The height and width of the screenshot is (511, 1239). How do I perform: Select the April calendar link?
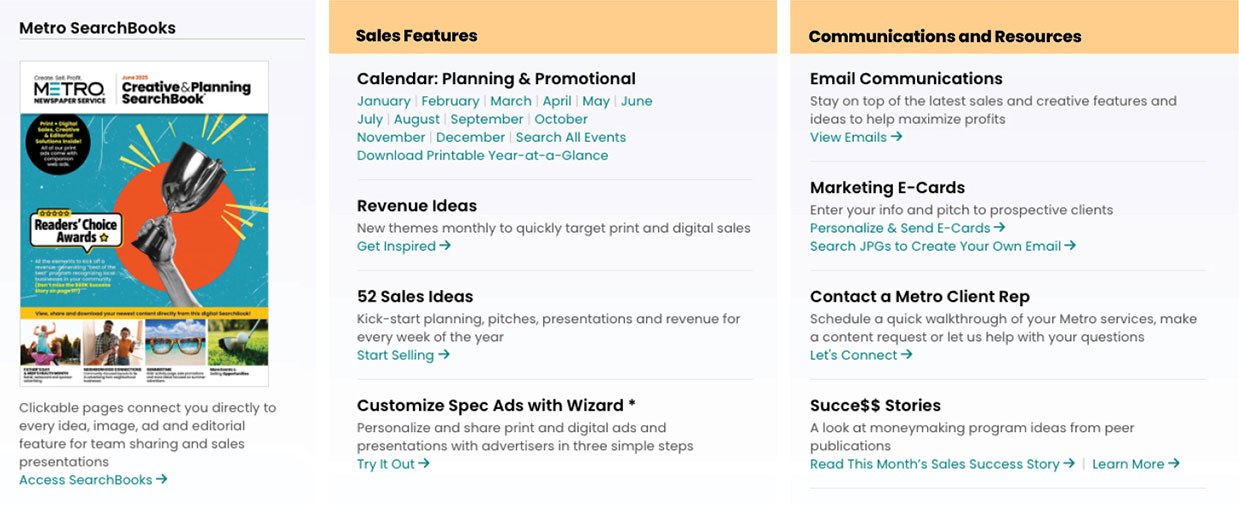click(557, 101)
